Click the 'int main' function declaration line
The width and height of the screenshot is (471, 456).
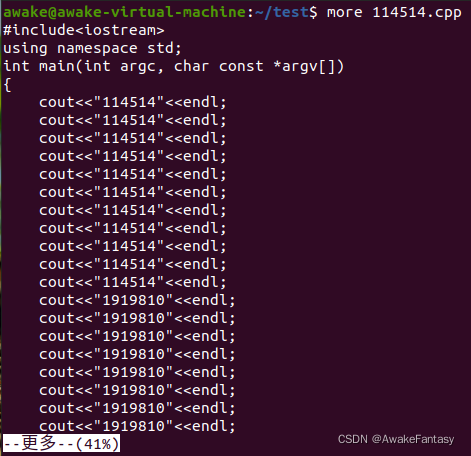(x=173, y=66)
